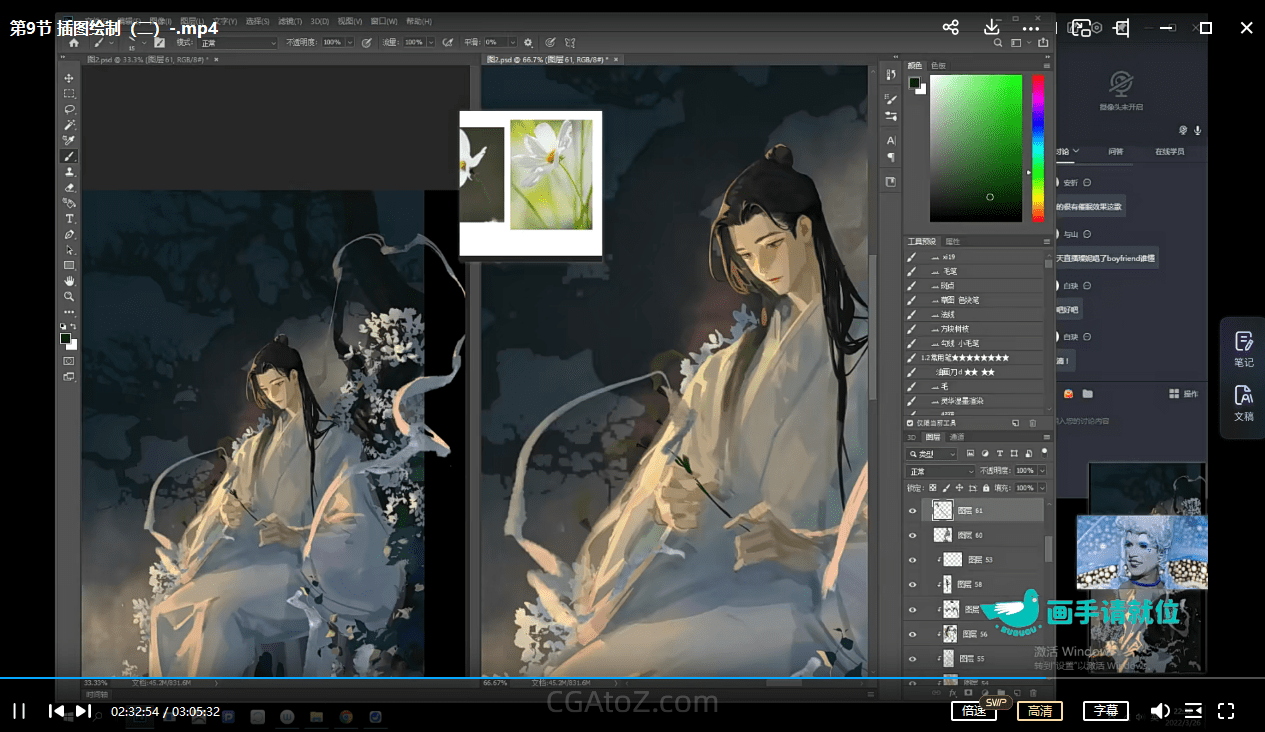Image resolution: width=1265 pixels, height=732 pixels.
Task: Select the Brush tool in toolbar
Action: click(69, 156)
